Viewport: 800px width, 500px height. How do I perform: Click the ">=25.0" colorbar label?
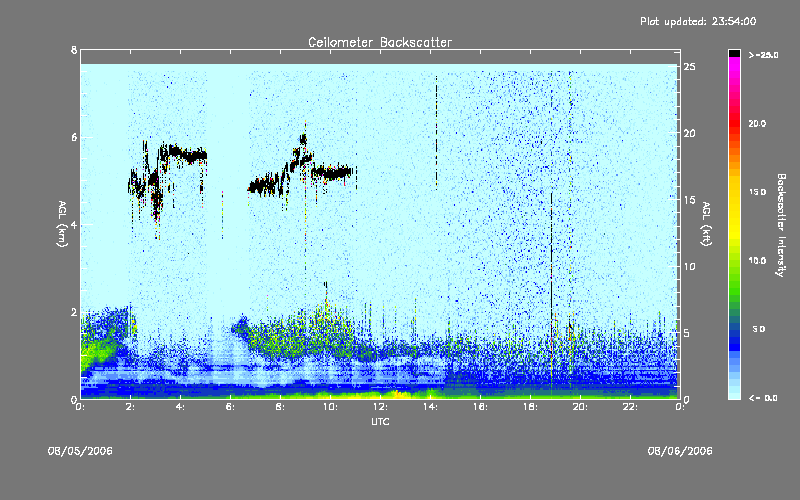pos(763,55)
